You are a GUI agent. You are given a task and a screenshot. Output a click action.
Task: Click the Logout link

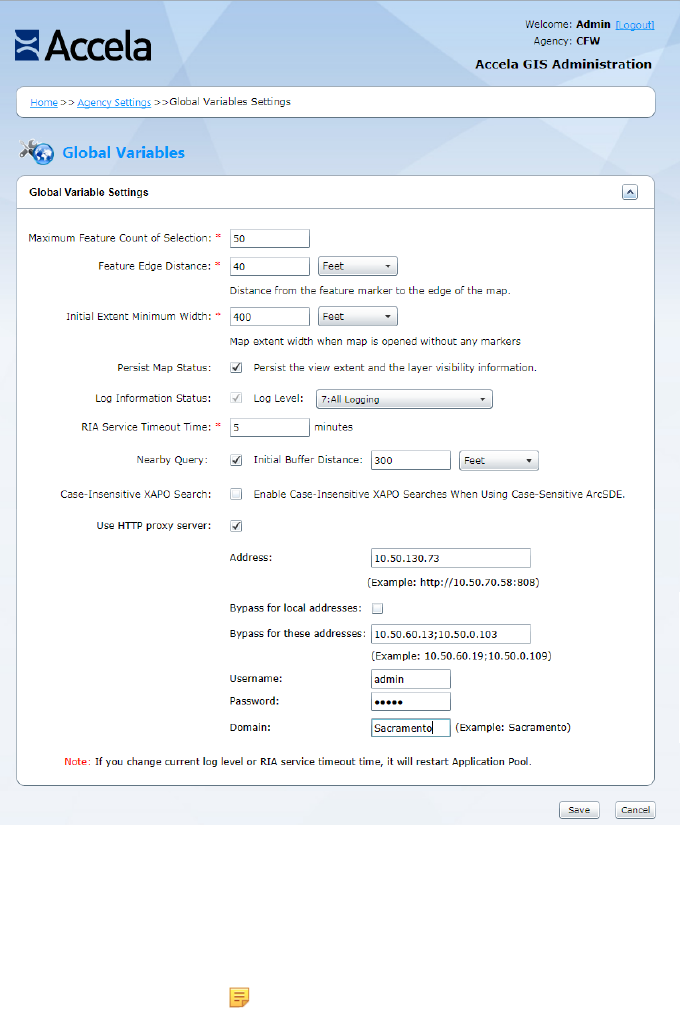[x=634, y=24]
